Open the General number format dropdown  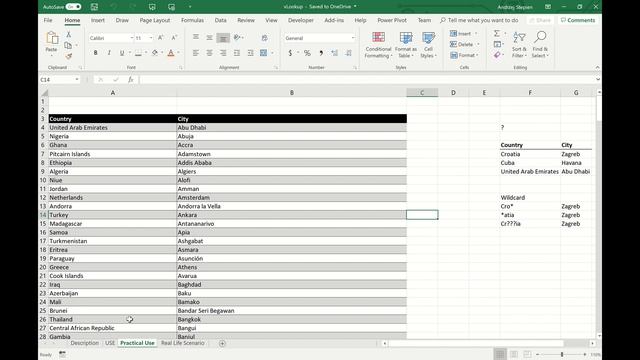[353, 38]
